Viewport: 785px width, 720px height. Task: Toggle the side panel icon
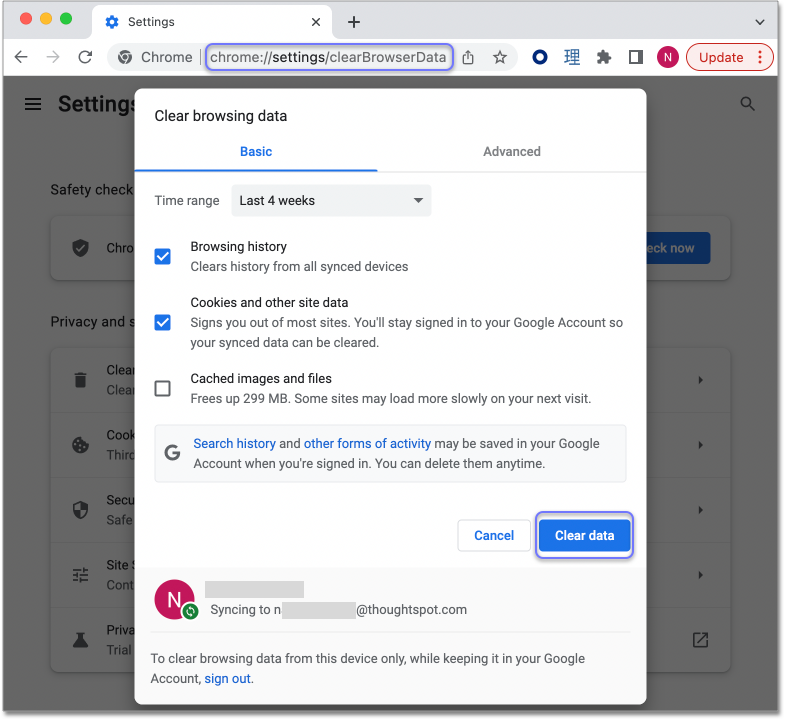(x=635, y=57)
